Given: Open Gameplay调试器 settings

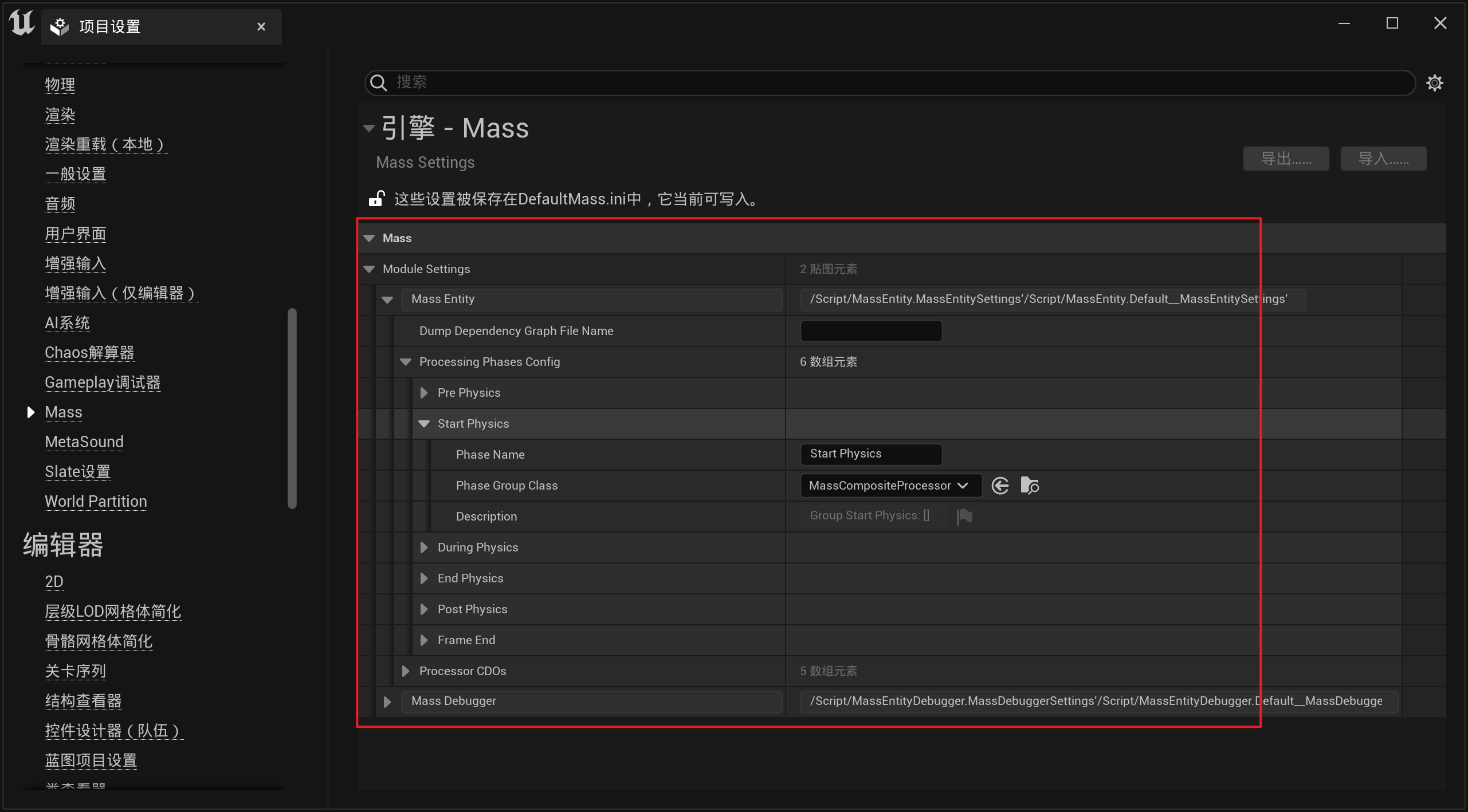Looking at the screenshot, I should [103, 383].
